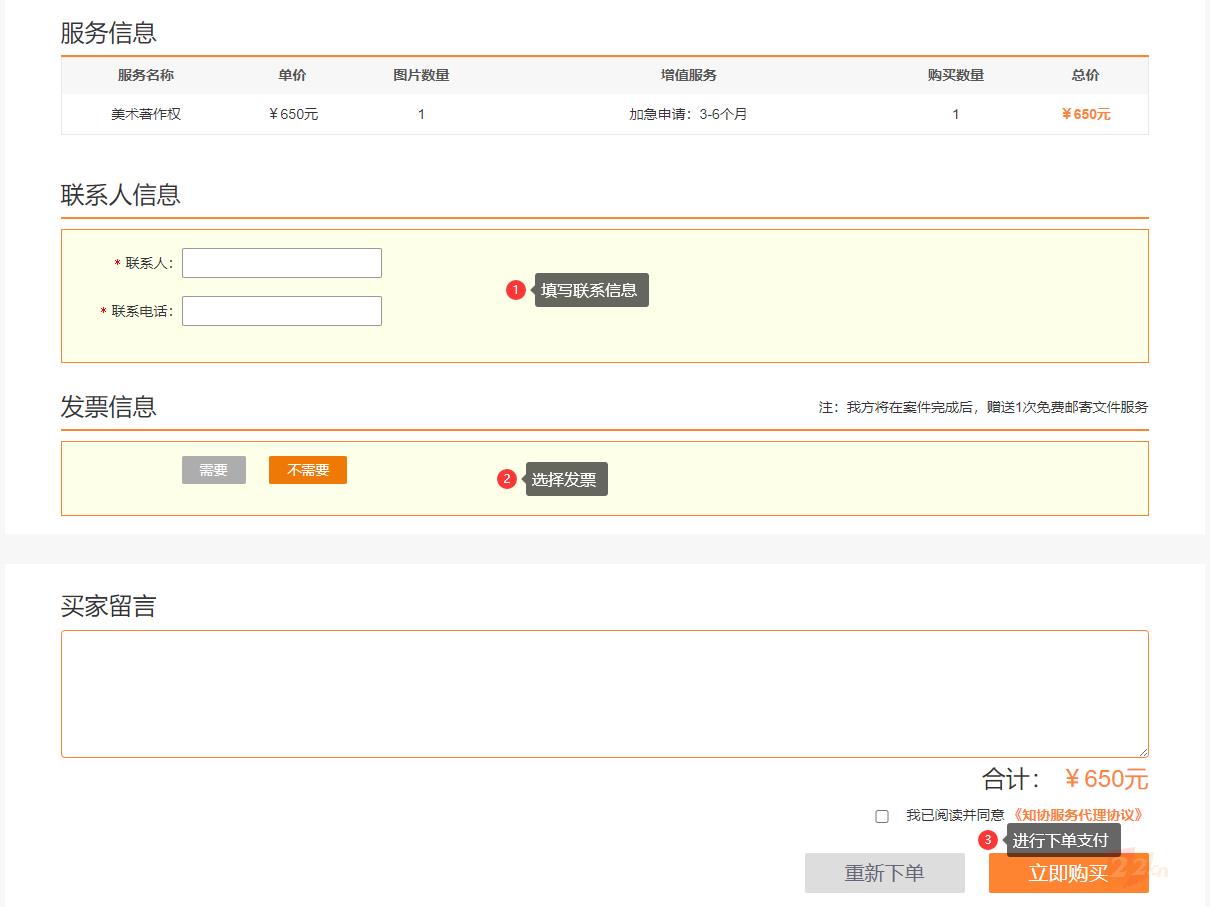Click the red step 2 badge

pos(507,479)
